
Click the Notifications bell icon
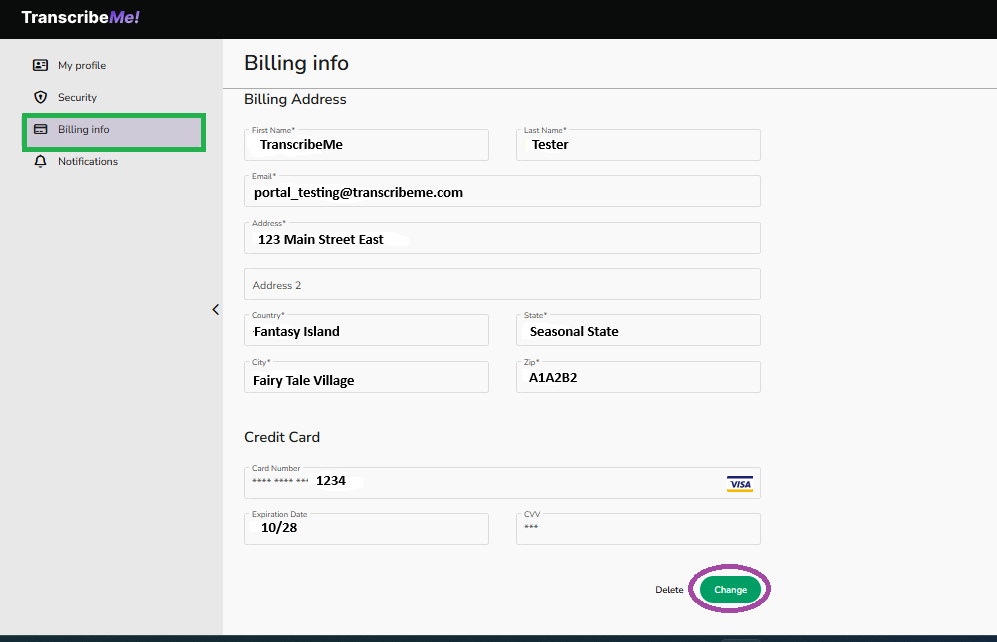click(x=39, y=161)
